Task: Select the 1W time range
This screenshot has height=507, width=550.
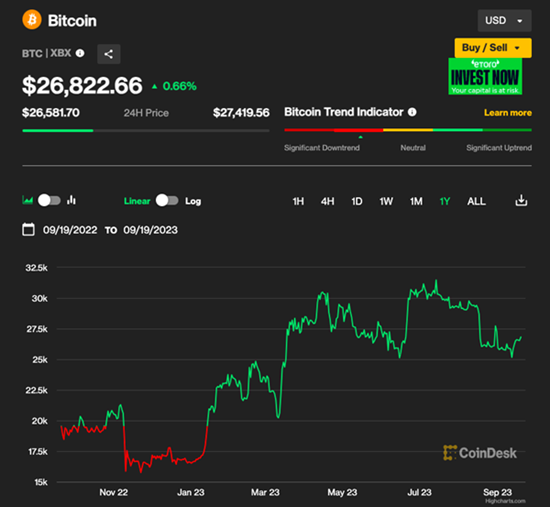Action: click(386, 201)
